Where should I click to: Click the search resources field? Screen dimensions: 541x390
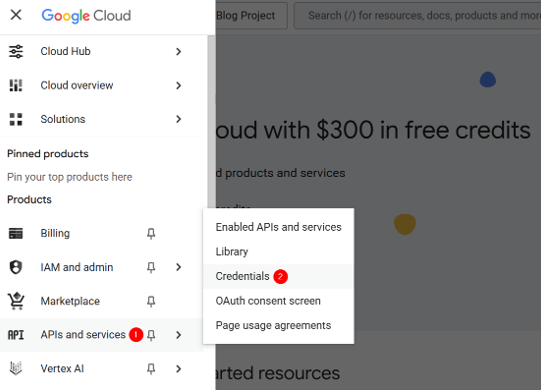click(417, 16)
